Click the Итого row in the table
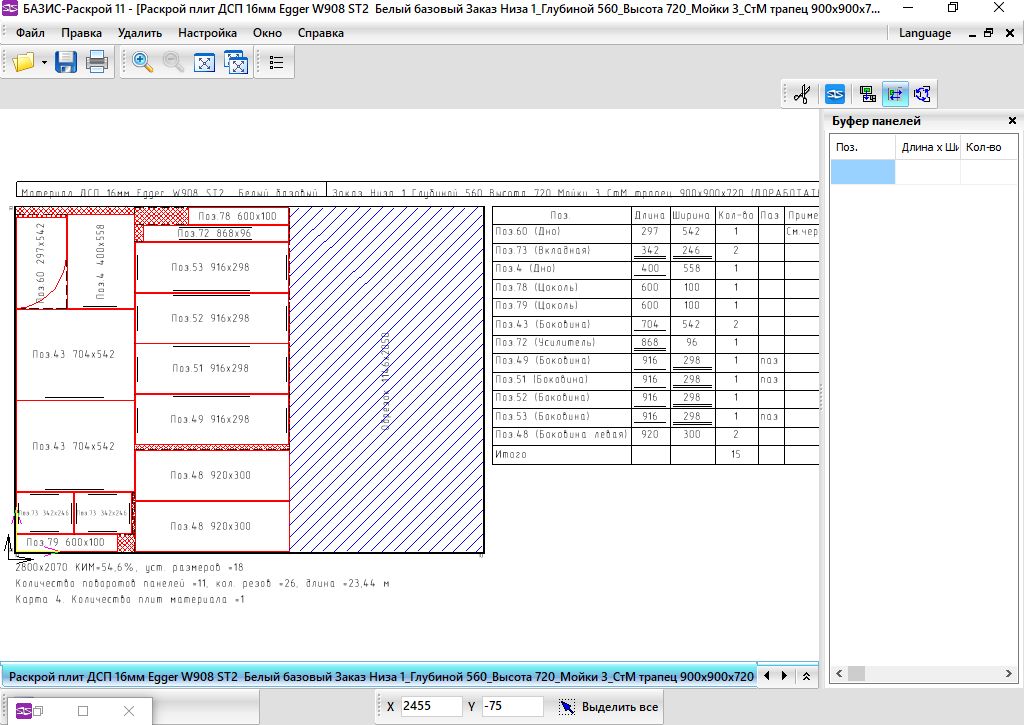1024x725 pixels. pos(655,455)
